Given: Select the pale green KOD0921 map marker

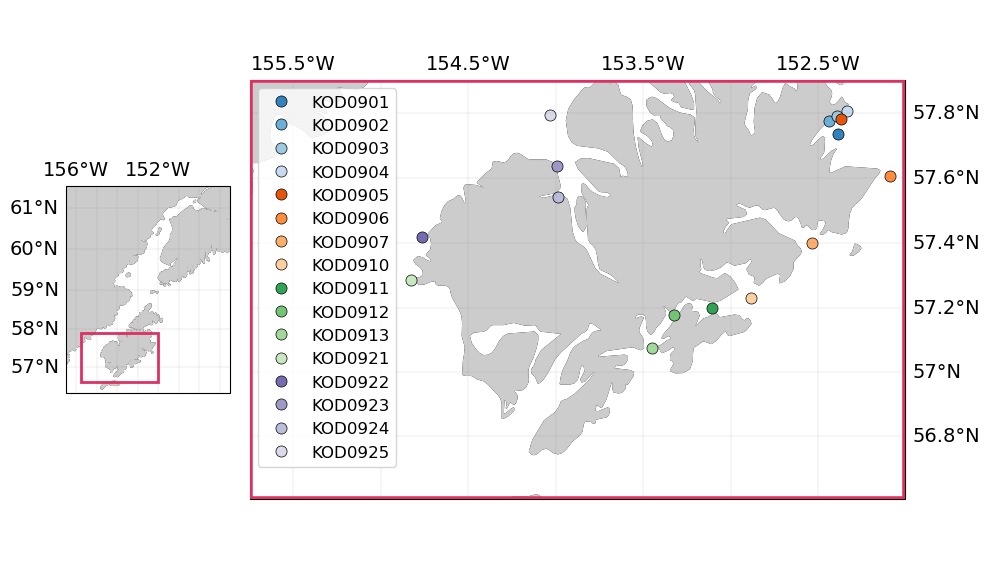Looking at the screenshot, I should pos(411,280).
